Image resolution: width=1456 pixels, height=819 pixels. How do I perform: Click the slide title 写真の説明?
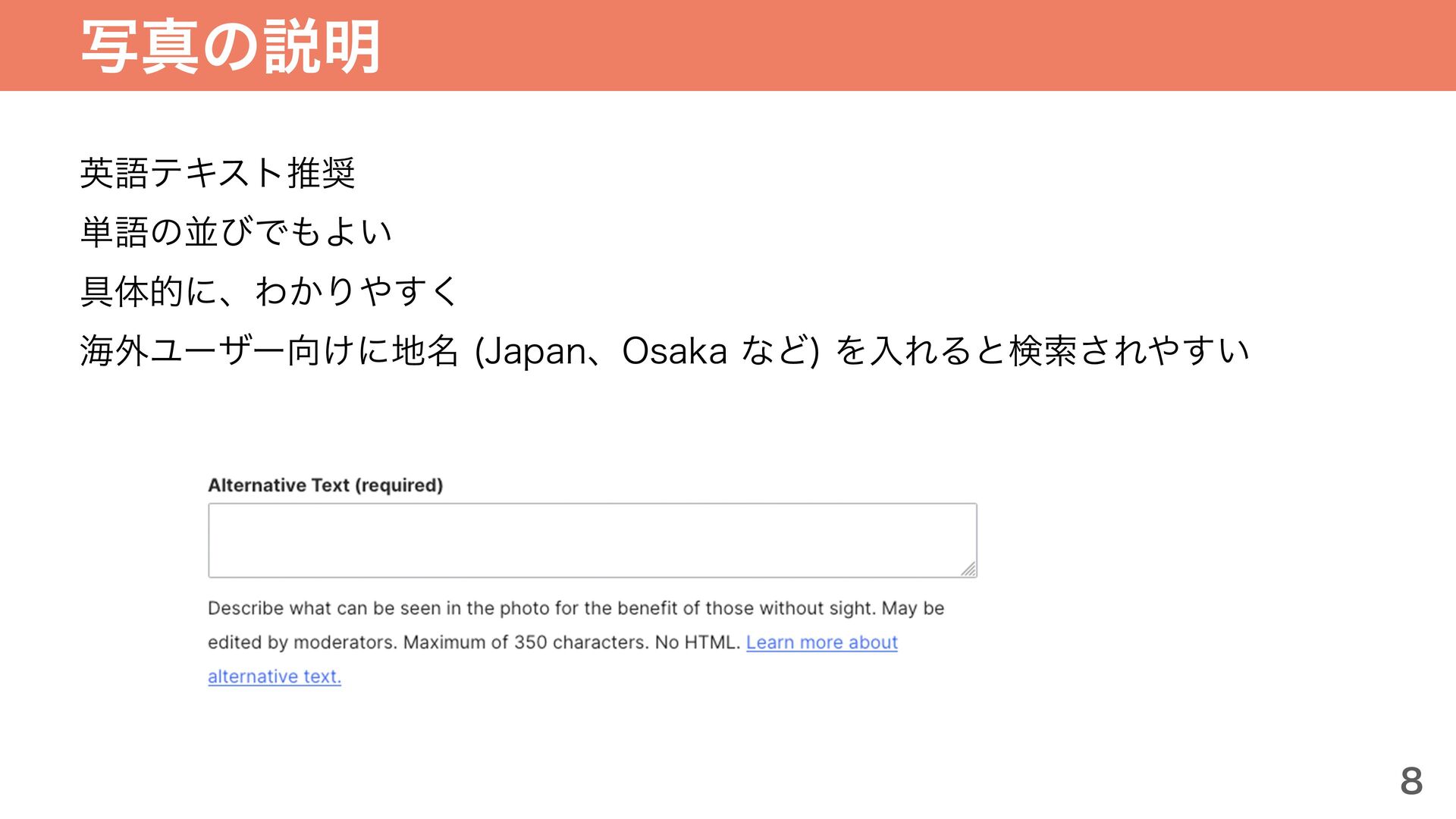tap(231, 47)
